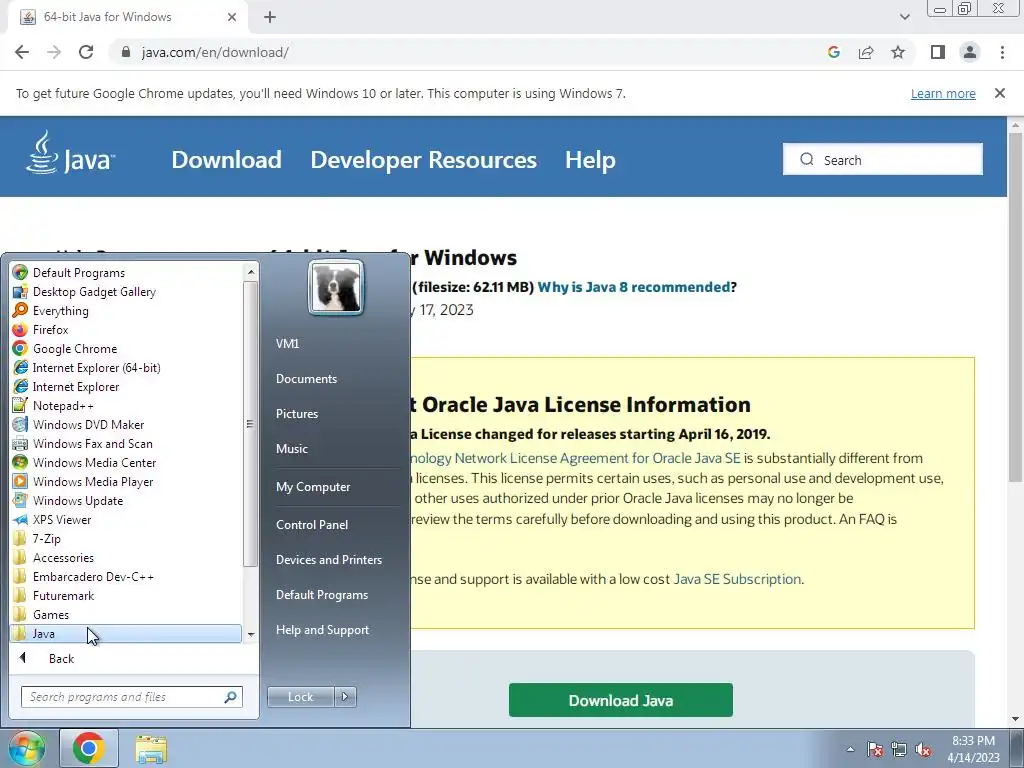Open Help in Java site navigation
1024x768 pixels.
[x=590, y=160]
